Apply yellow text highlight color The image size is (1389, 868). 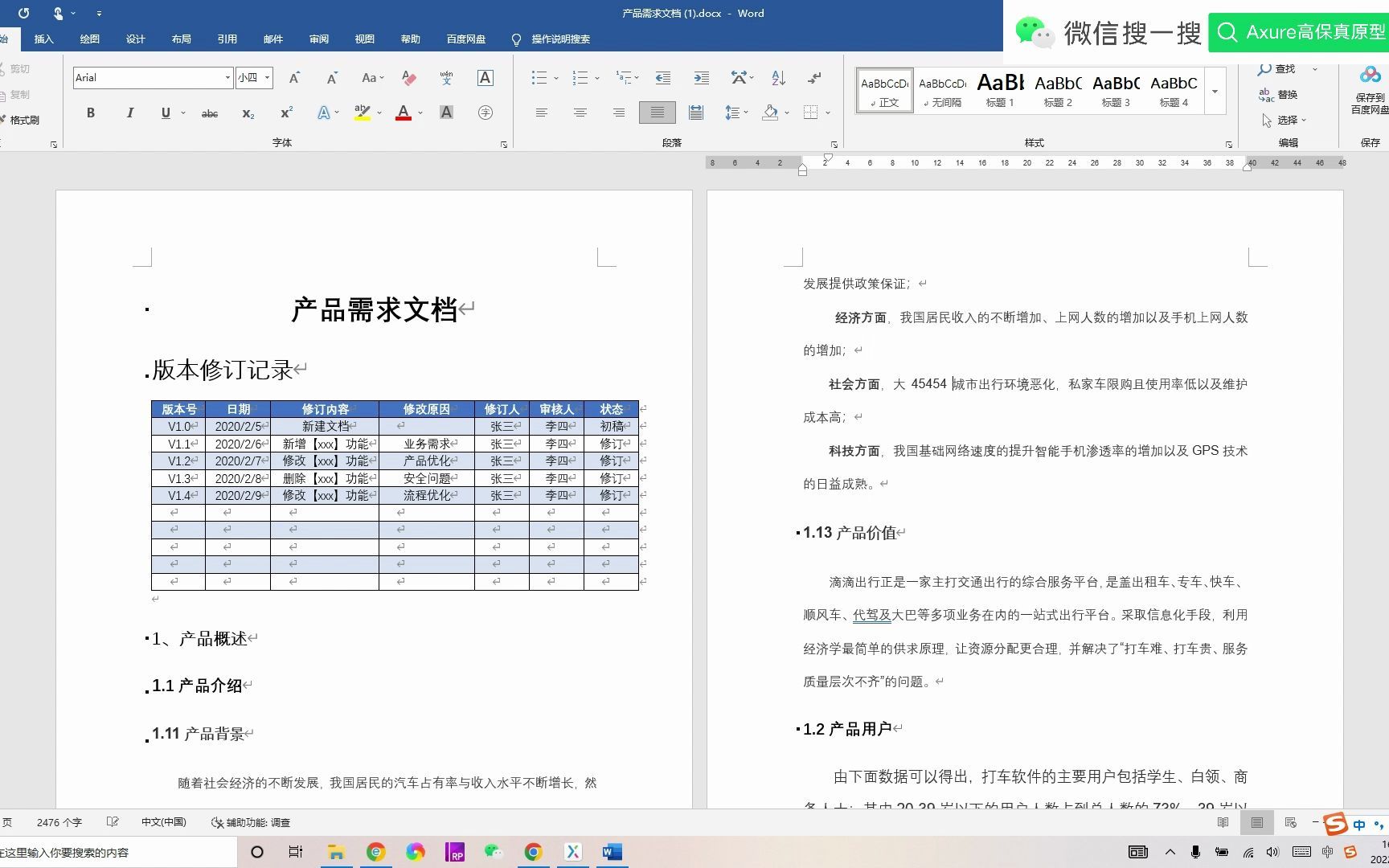point(363,113)
